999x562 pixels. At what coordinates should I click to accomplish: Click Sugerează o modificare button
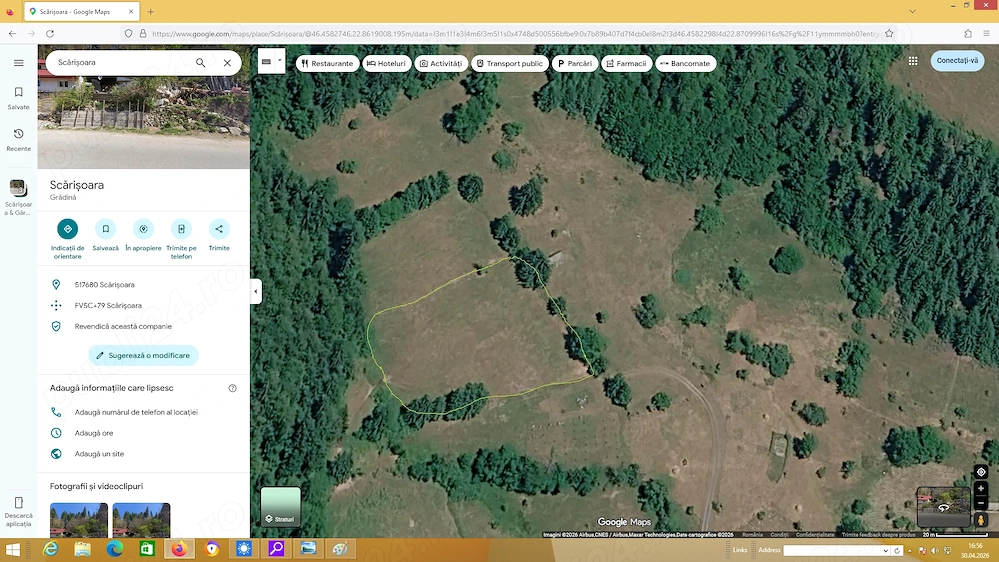pyautogui.click(x=143, y=356)
